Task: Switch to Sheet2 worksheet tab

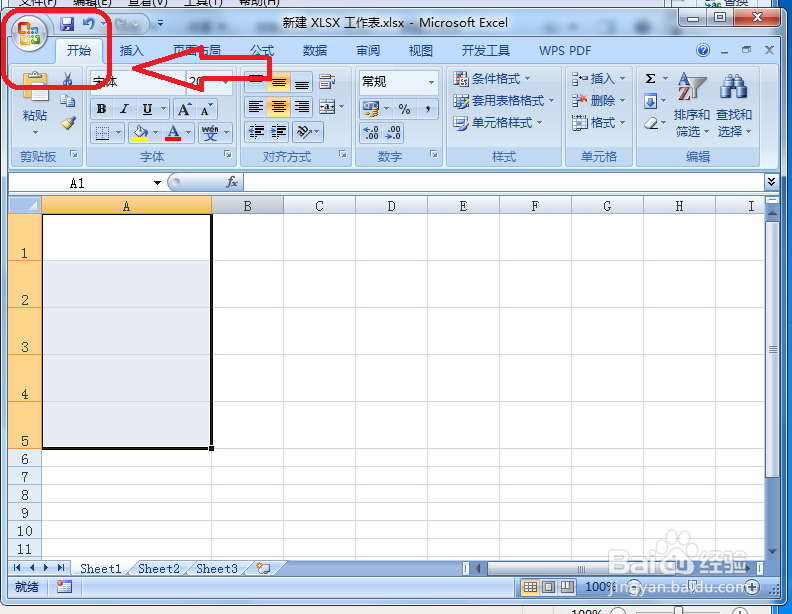Action: pyautogui.click(x=159, y=569)
